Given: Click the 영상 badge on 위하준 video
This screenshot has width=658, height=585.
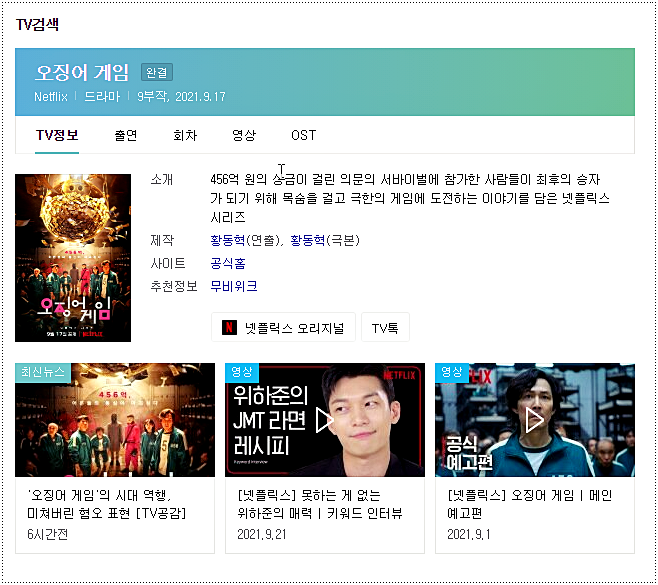Looking at the screenshot, I should (x=242, y=372).
